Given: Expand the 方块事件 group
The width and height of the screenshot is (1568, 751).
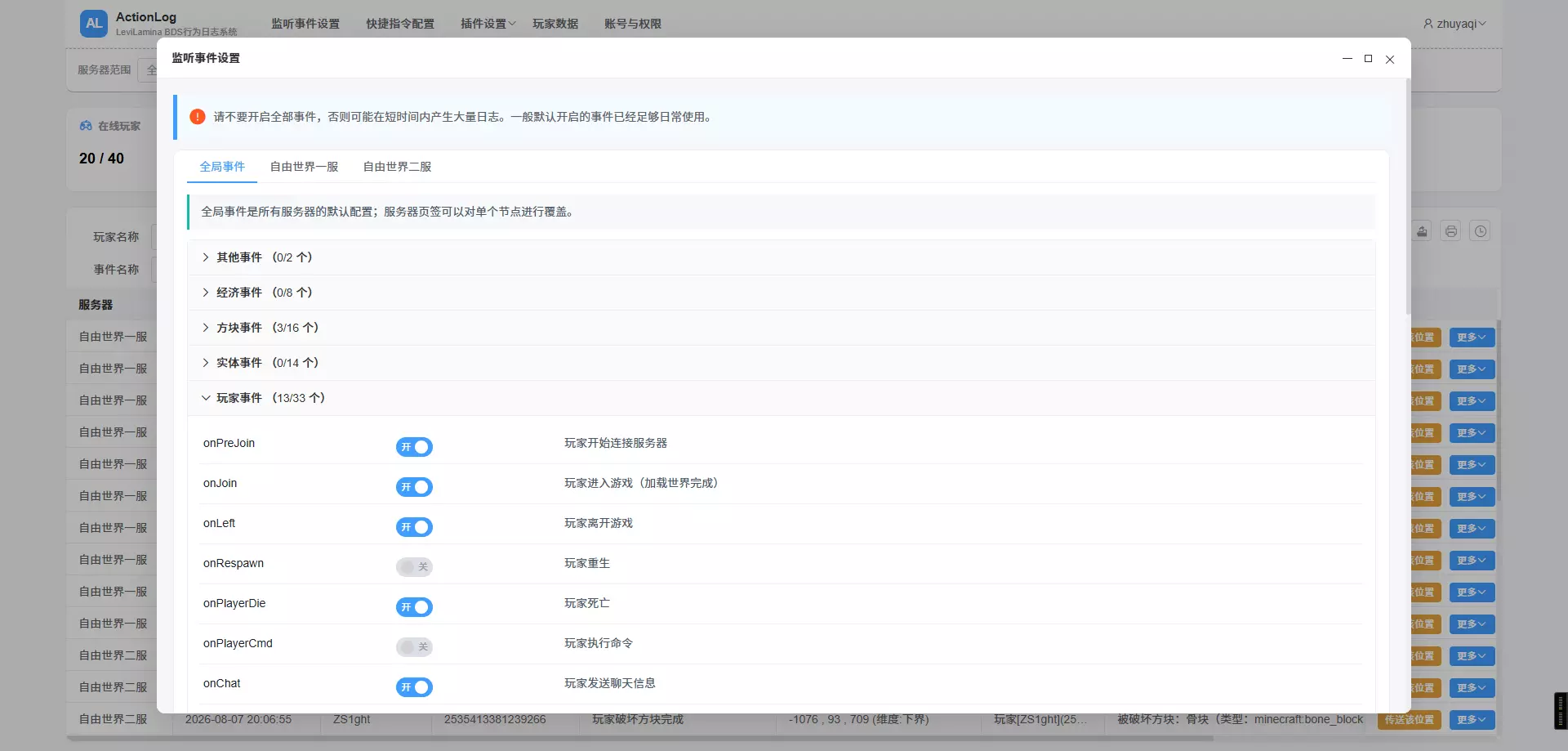Looking at the screenshot, I should tap(782, 328).
